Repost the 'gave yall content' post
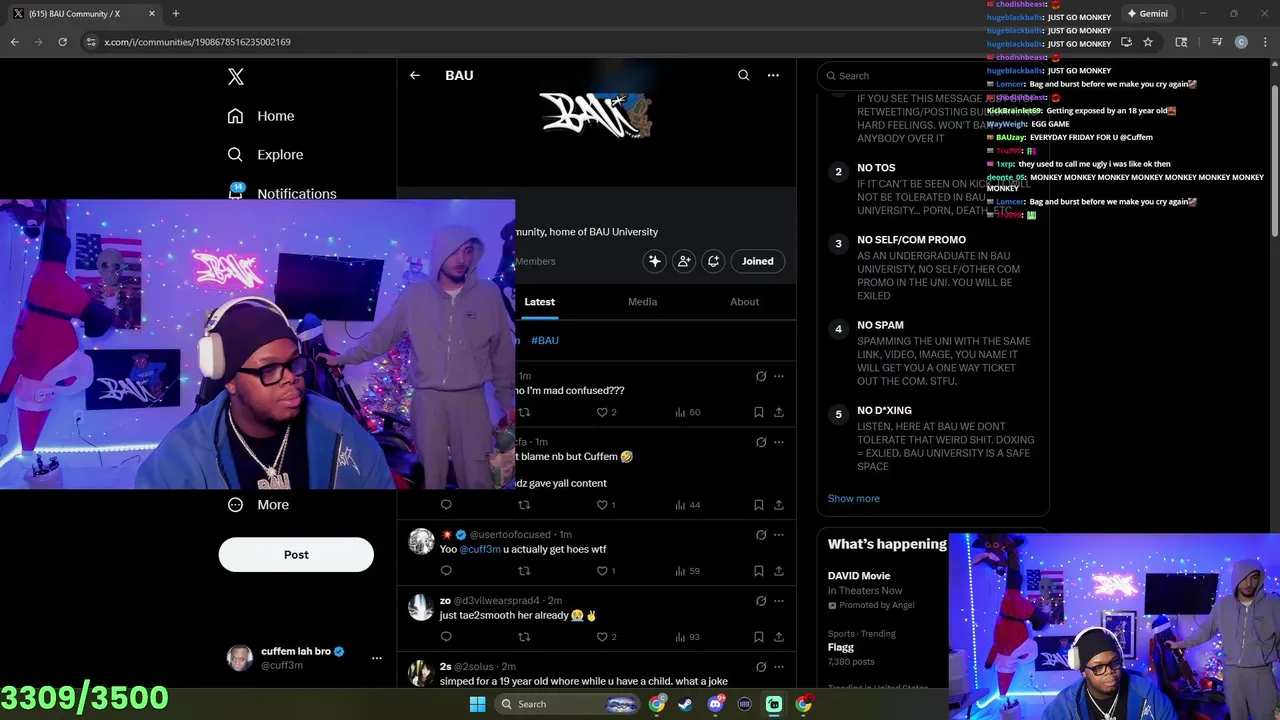Viewport: 1280px width, 720px height. click(x=524, y=505)
